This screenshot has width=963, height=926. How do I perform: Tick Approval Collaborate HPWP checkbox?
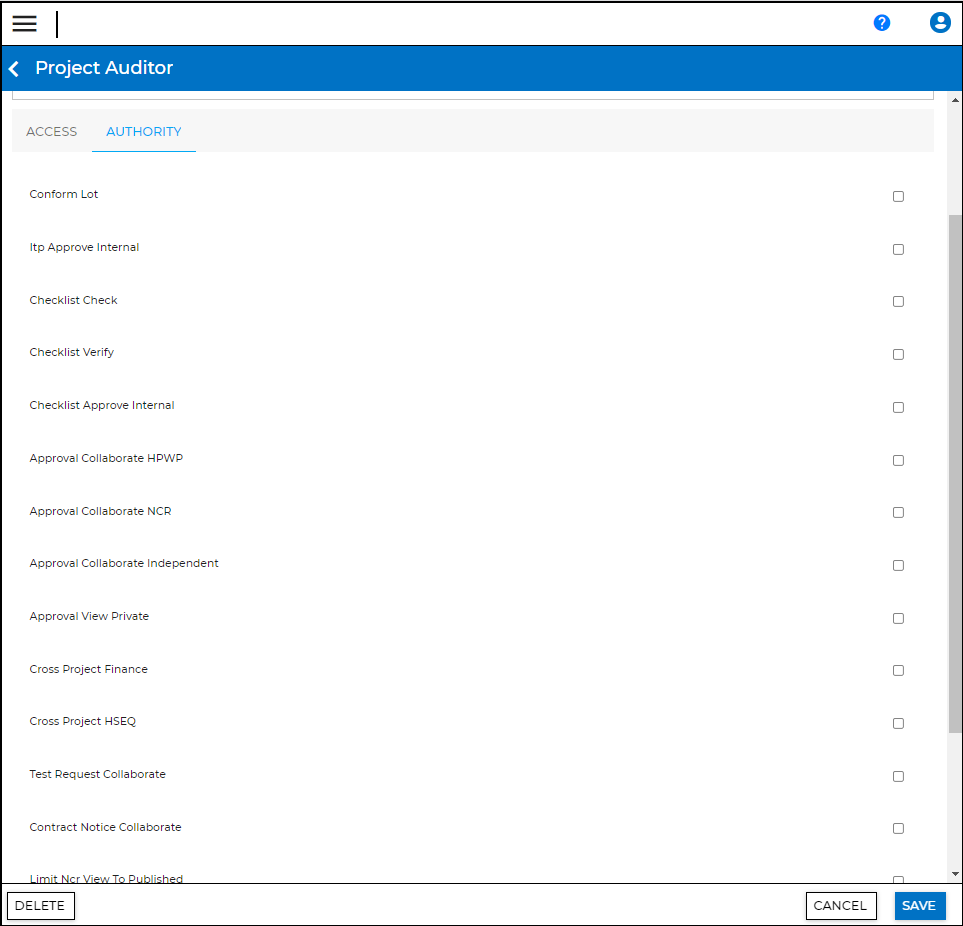(898, 460)
